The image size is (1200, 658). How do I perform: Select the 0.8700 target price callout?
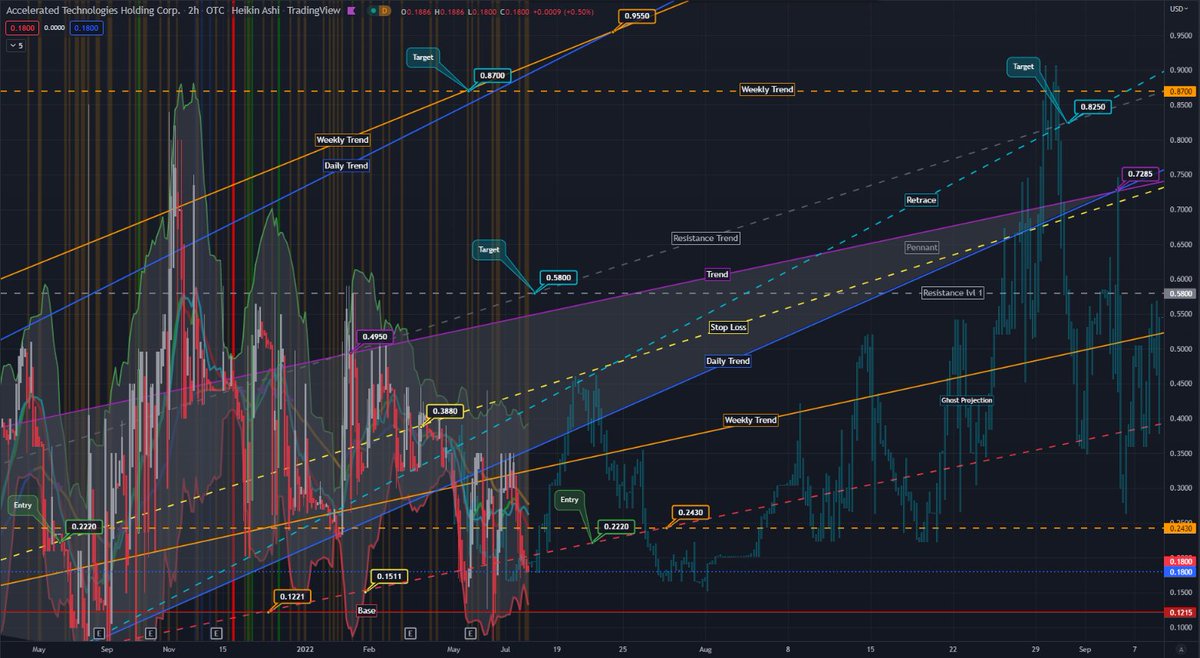point(492,75)
